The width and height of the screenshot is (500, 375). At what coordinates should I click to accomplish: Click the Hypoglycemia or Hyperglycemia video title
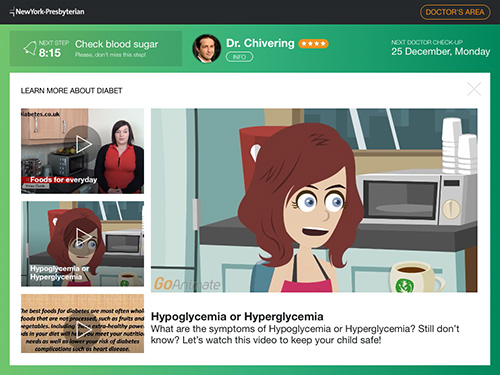(237, 316)
